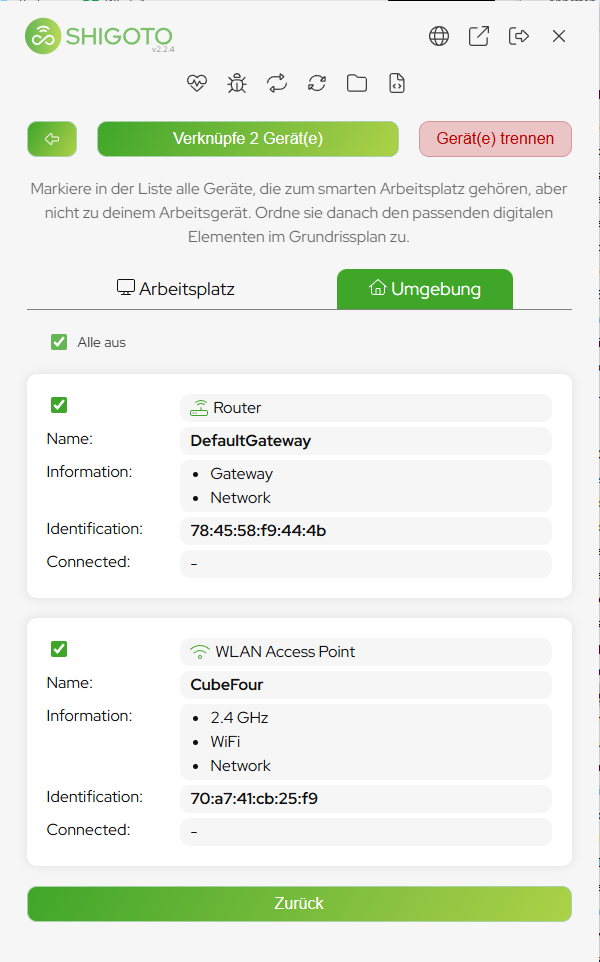Close the Shigoto panel with X

[559, 36]
